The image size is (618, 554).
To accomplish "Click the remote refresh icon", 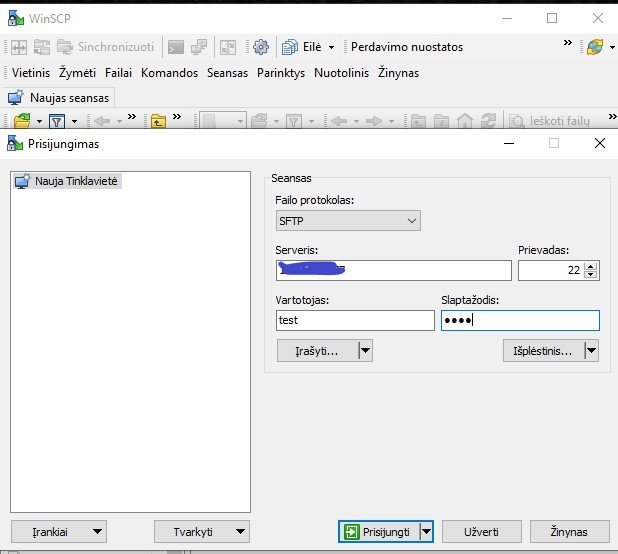I will pyautogui.click(x=488, y=121).
